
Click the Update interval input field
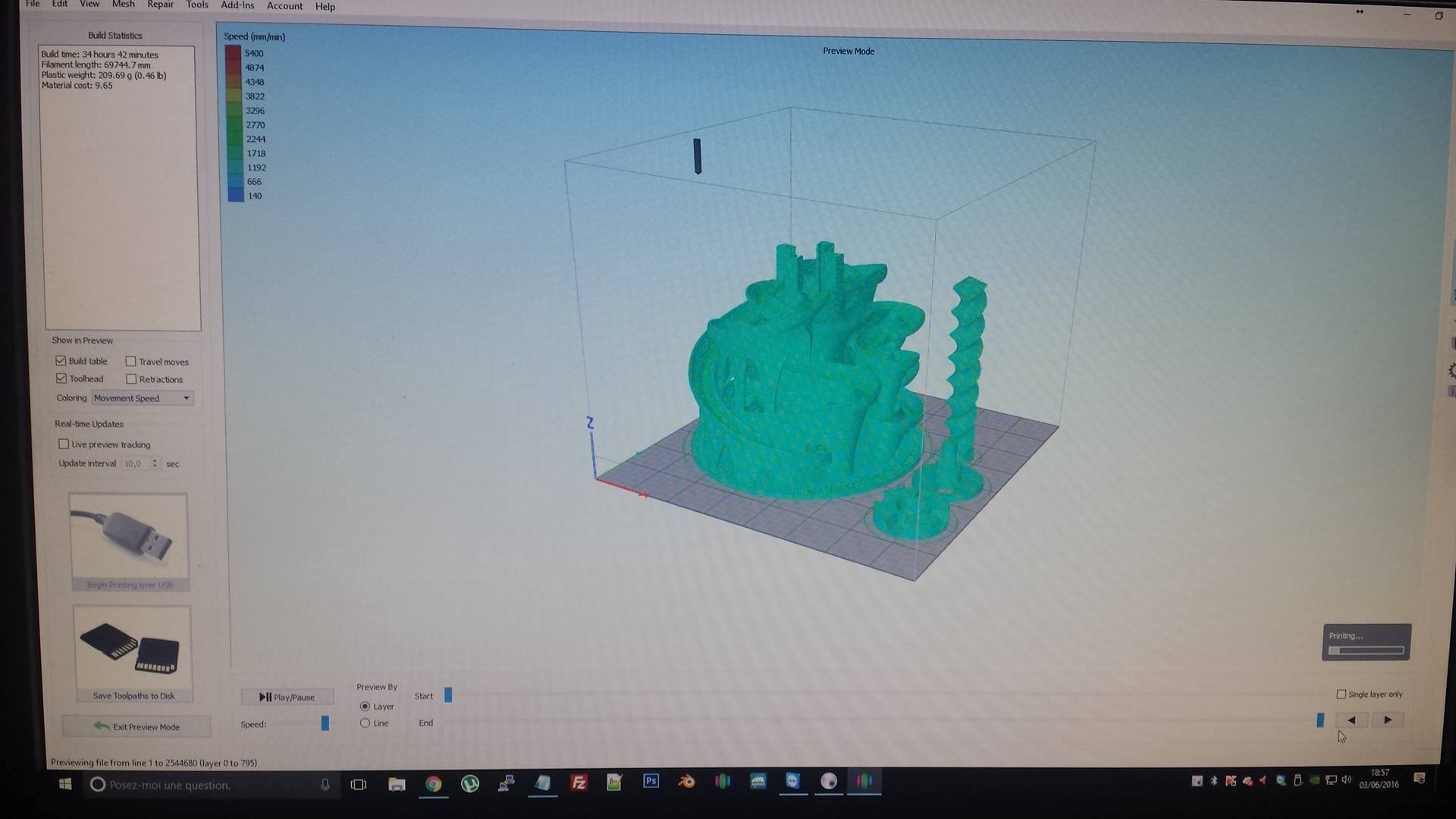click(135, 463)
